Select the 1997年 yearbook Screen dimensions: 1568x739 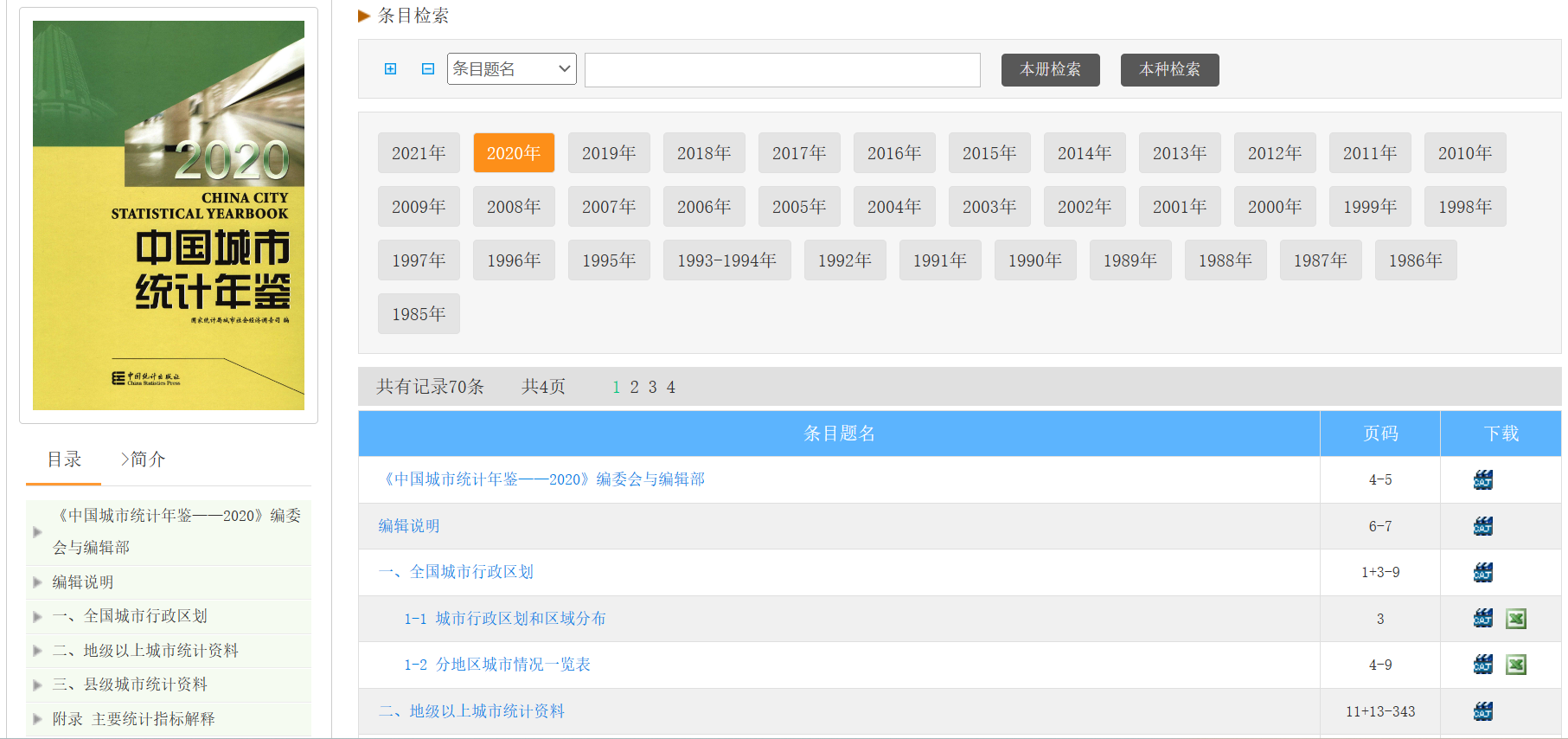tap(419, 260)
